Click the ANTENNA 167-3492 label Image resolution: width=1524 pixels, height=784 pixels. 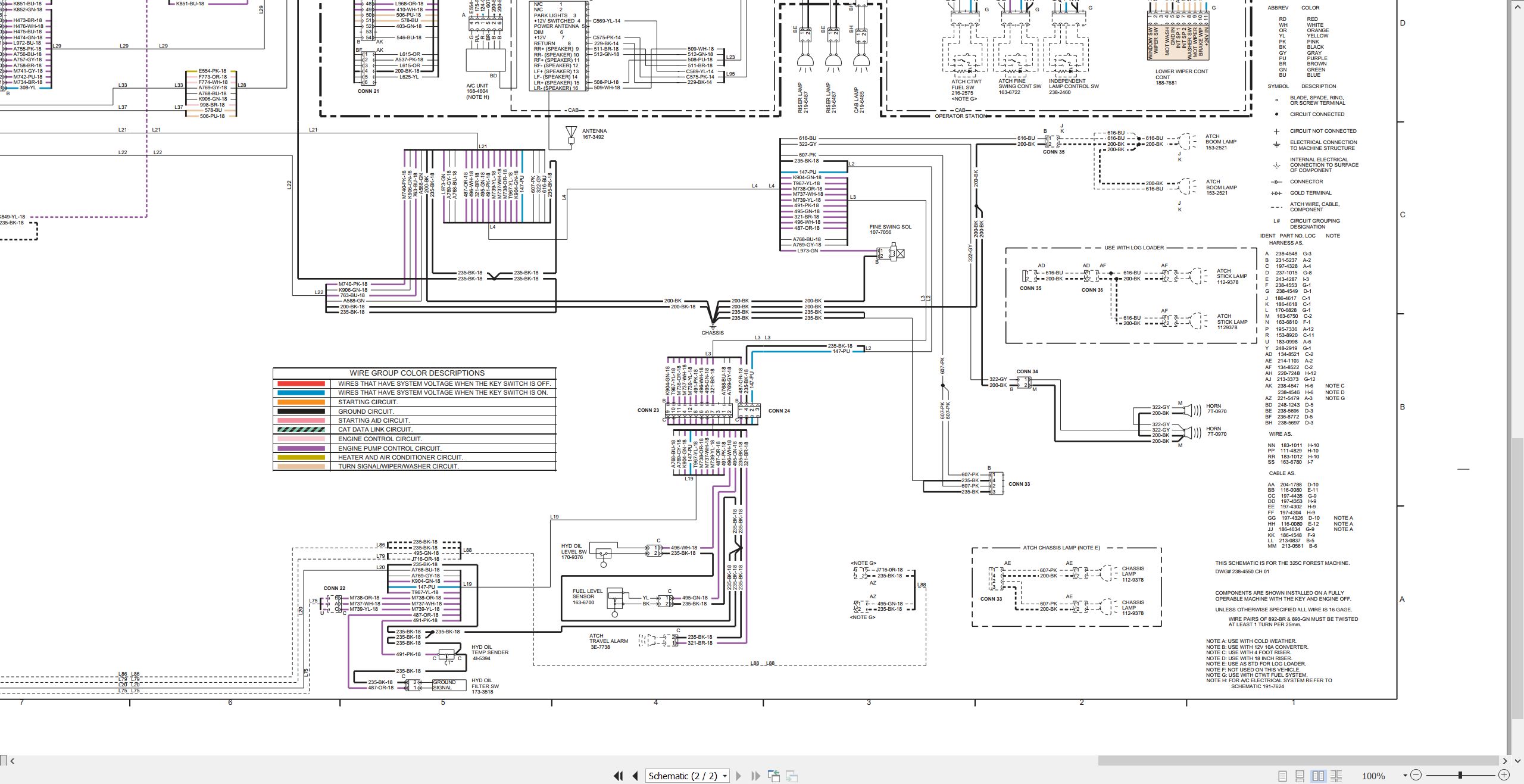pyautogui.click(x=594, y=134)
